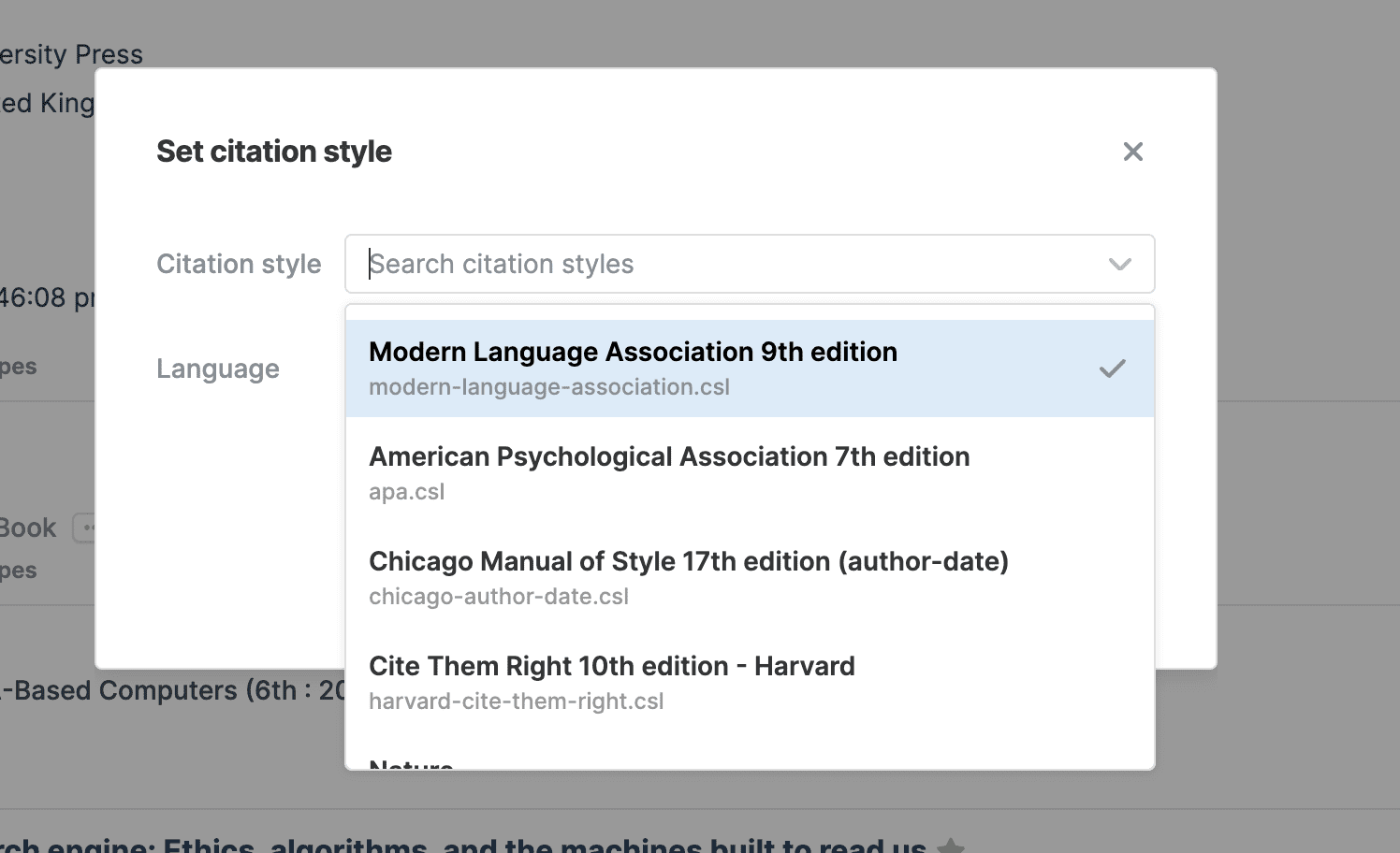This screenshot has width=1400, height=853.
Task: Click the Set citation style heading
Action: 273,152
